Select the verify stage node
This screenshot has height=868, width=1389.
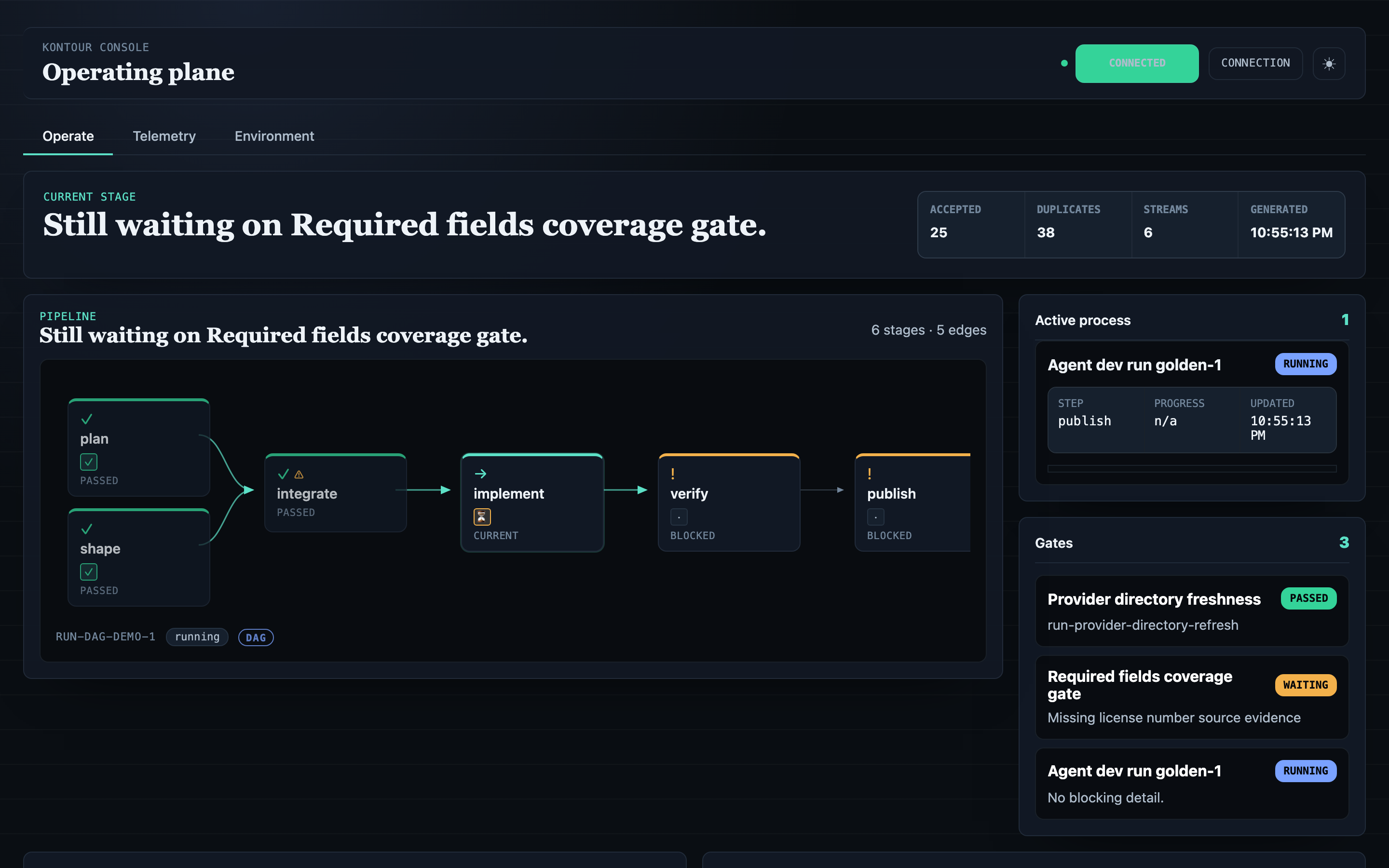(x=729, y=503)
